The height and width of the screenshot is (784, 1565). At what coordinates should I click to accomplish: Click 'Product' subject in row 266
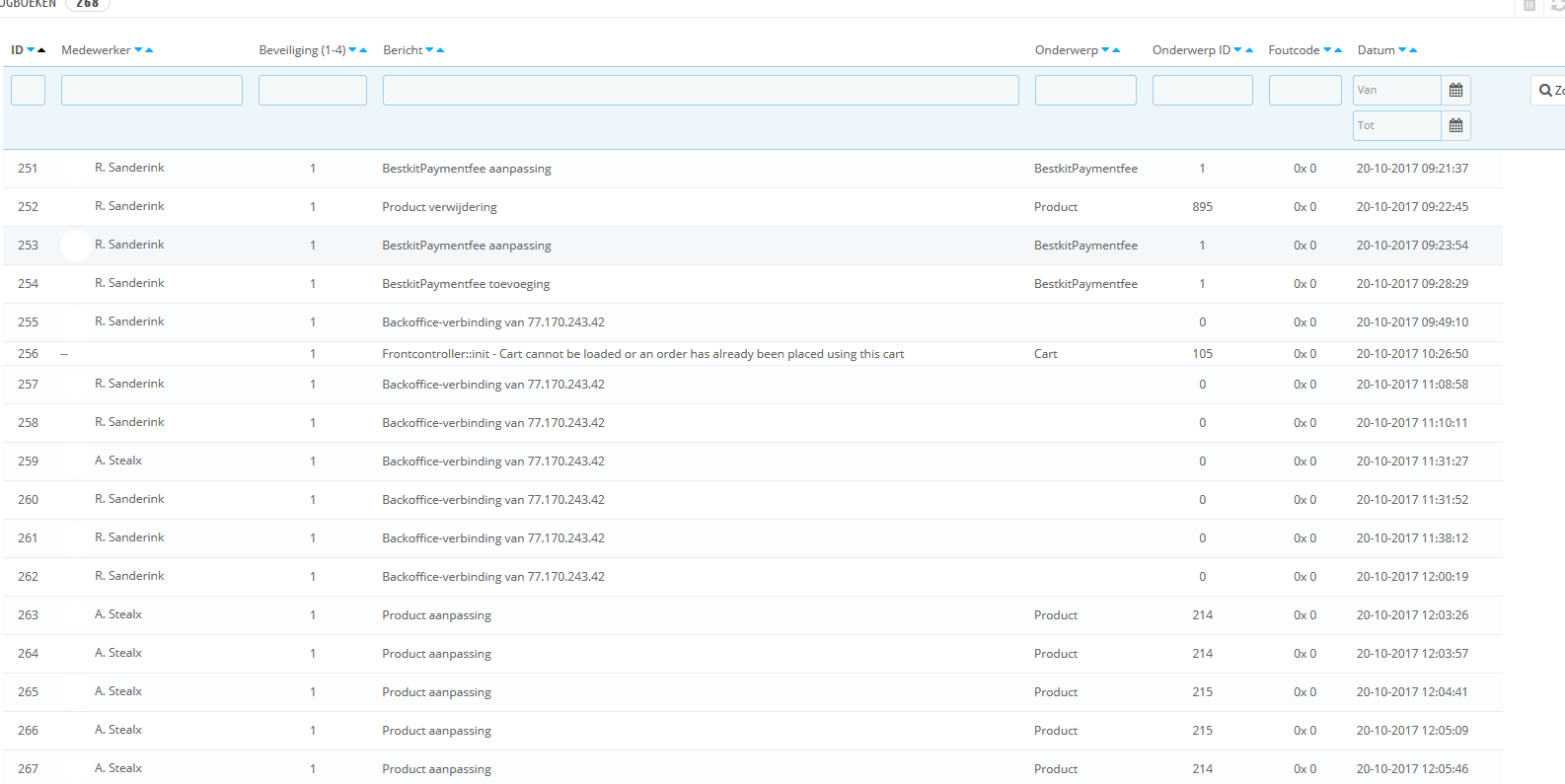tap(1056, 731)
